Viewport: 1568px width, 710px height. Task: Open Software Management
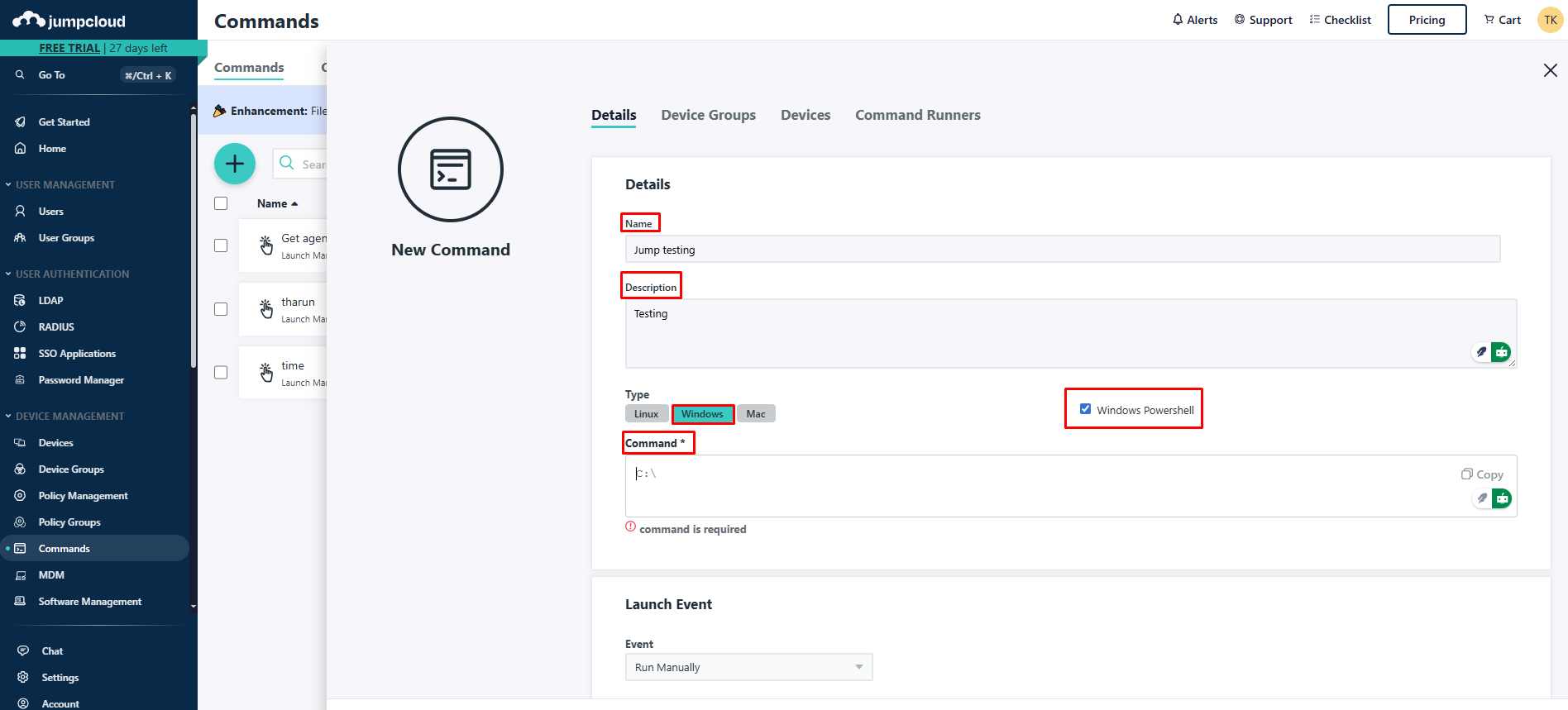pyautogui.click(x=89, y=601)
